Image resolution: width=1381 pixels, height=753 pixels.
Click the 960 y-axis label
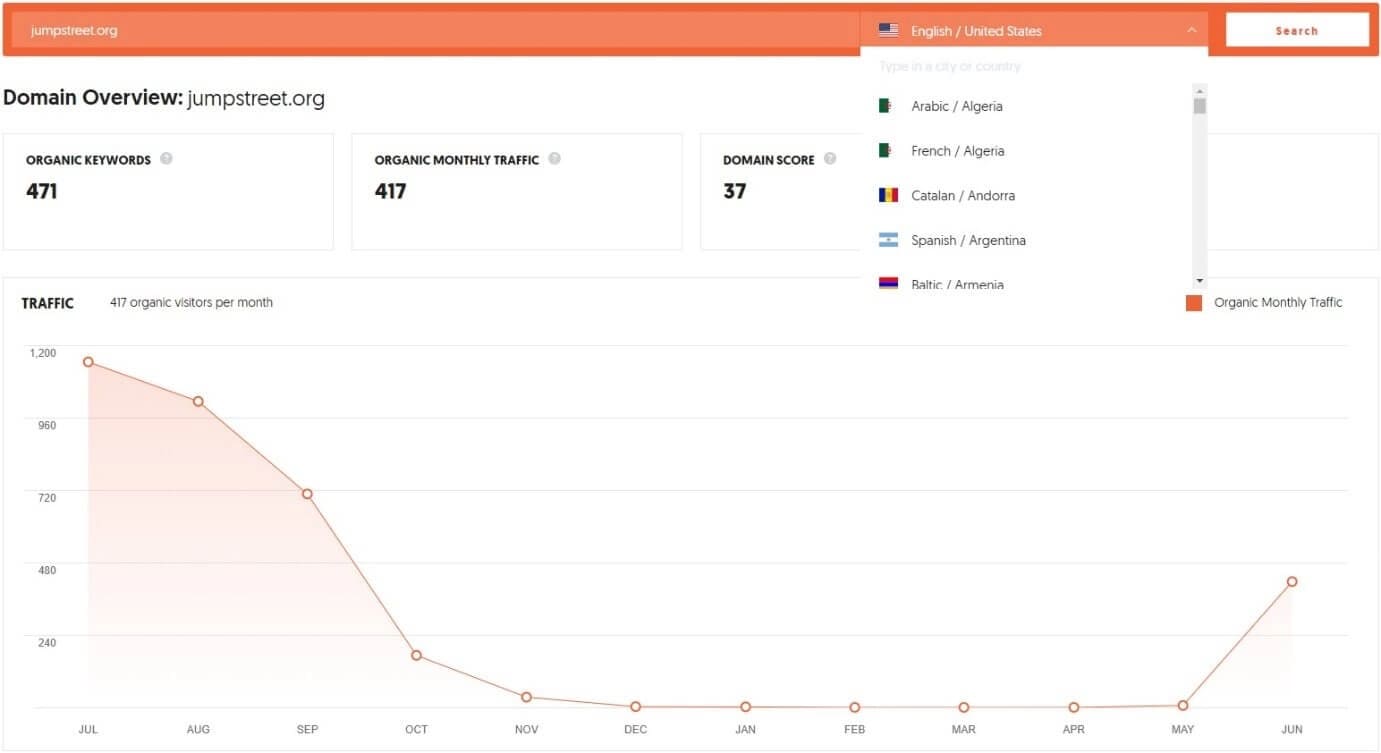(x=47, y=425)
